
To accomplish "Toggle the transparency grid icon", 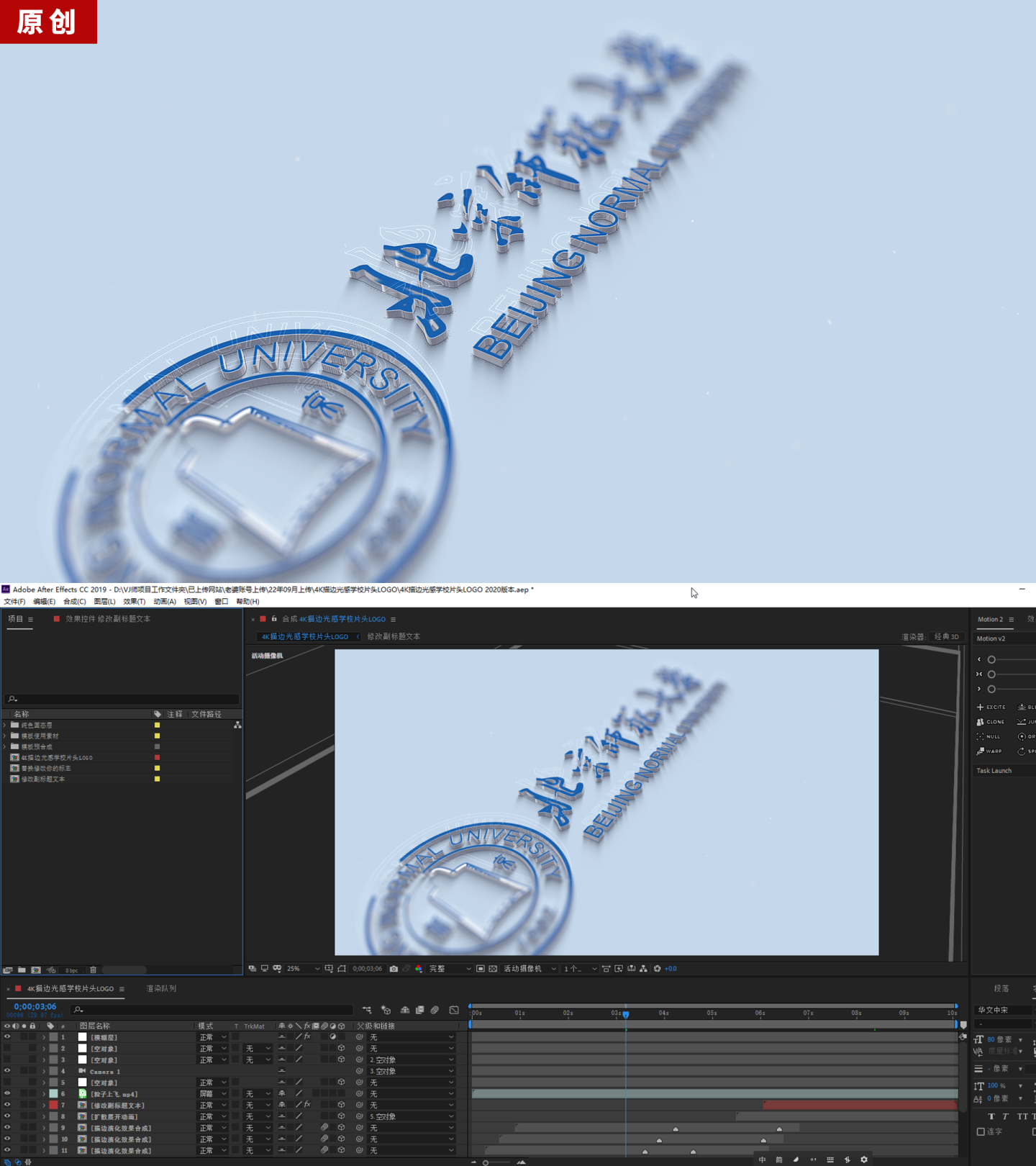I will coord(493,969).
